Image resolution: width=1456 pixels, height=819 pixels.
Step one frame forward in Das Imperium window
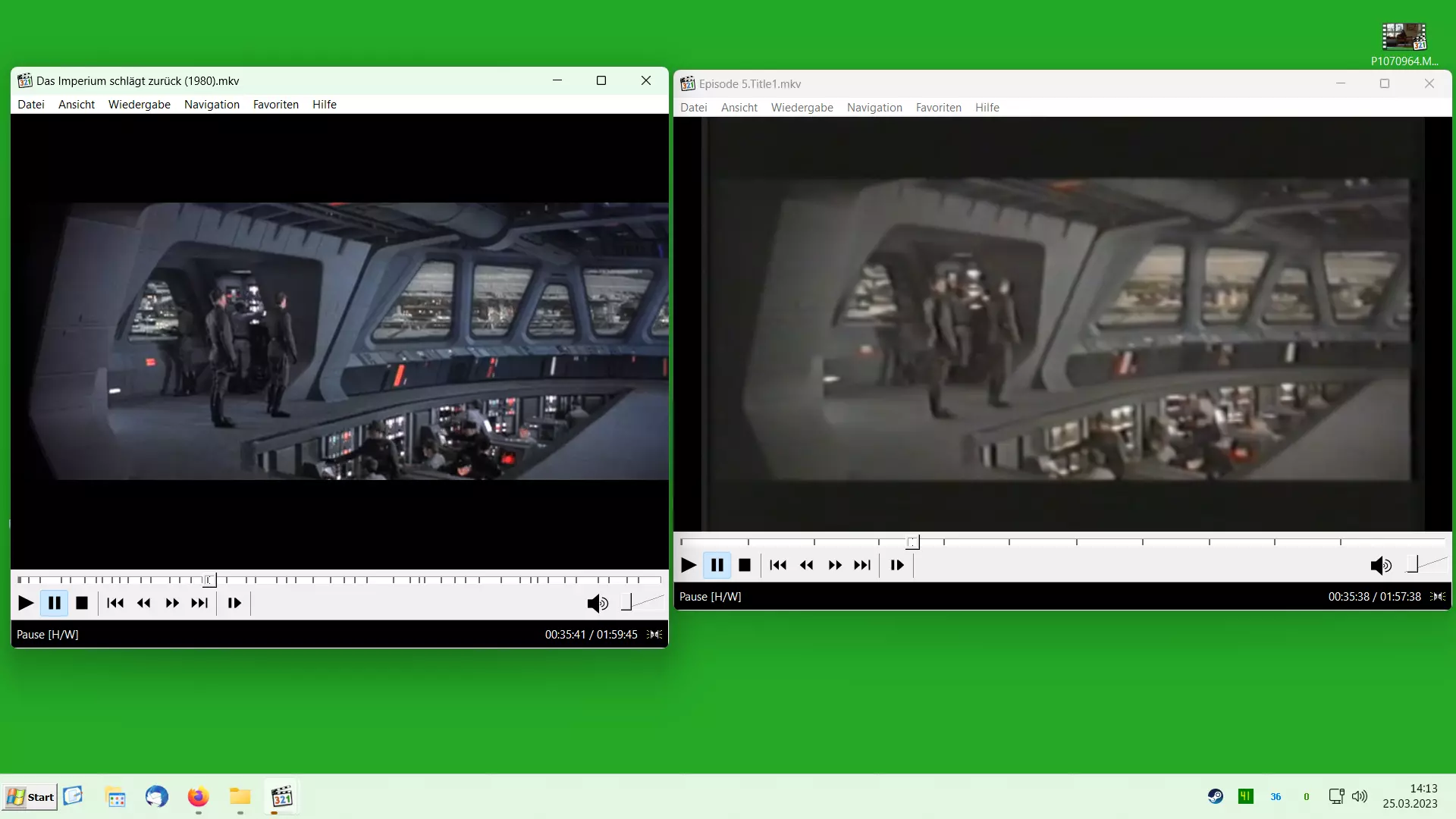coord(234,603)
